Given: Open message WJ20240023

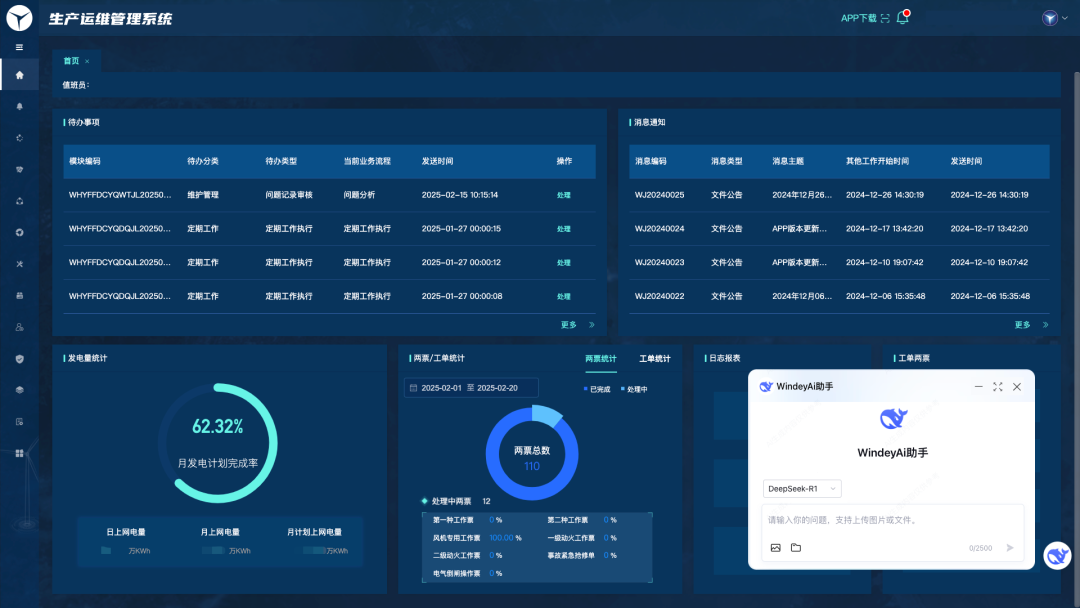Looking at the screenshot, I should (x=659, y=262).
